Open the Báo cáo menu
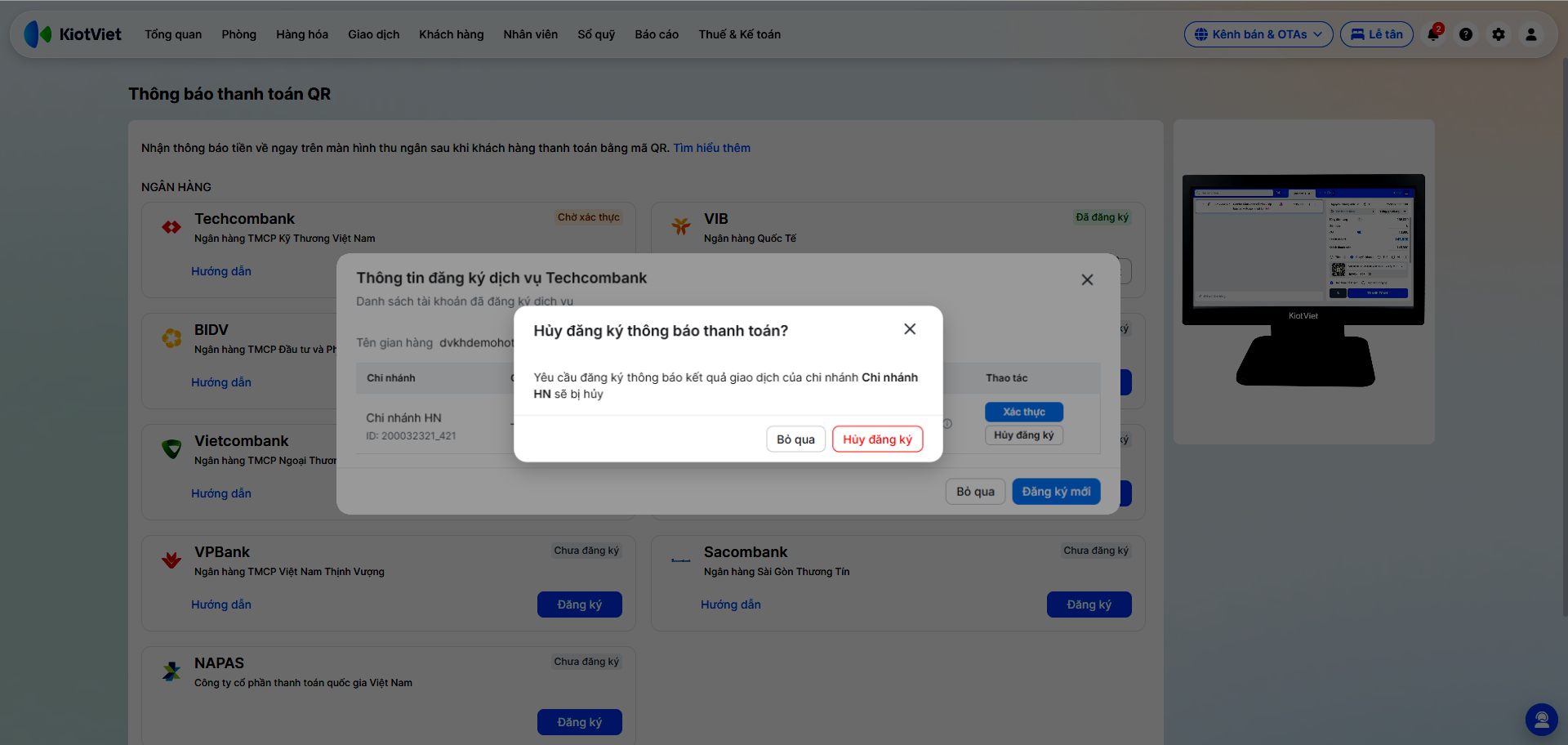Viewport: 1568px width, 745px height. [x=657, y=34]
